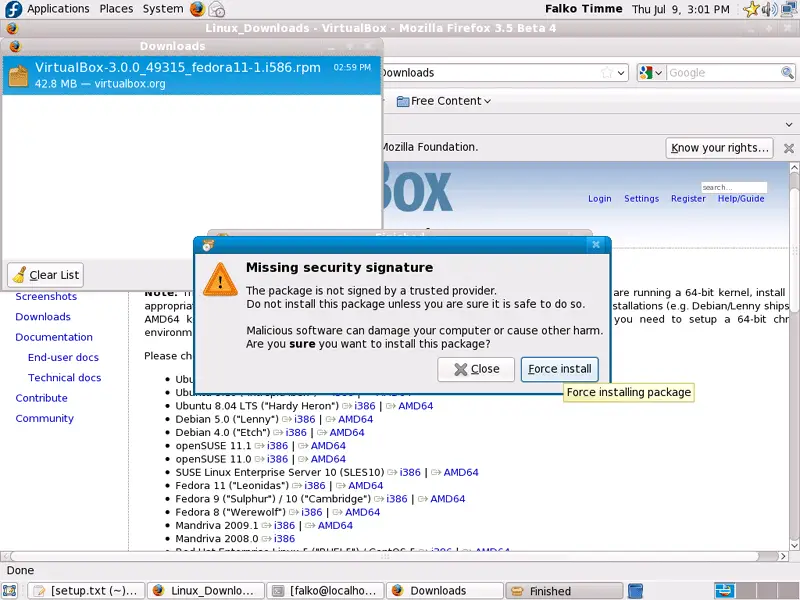Click the page vertical scrollbar down arrow
This screenshot has width=800, height=600.
click(794, 545)
